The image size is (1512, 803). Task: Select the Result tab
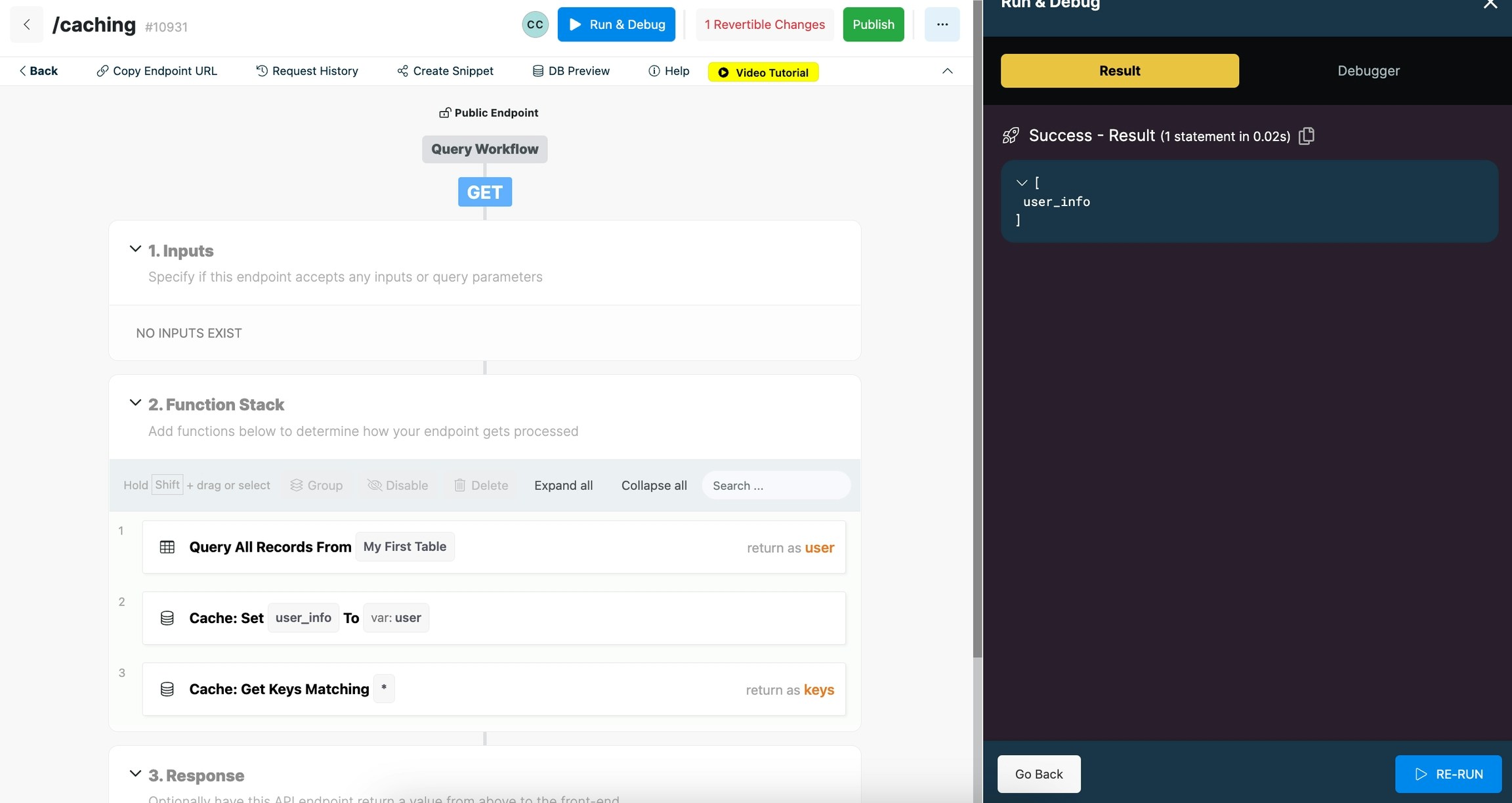(1120, 71)
